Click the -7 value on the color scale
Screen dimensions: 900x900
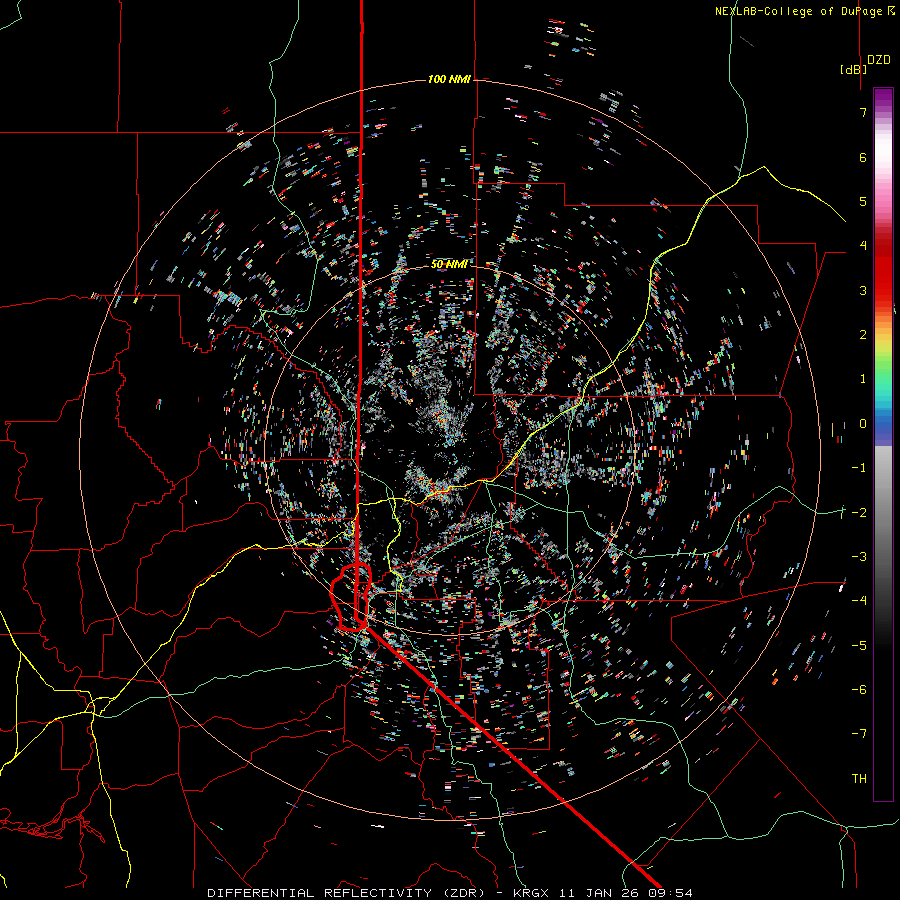click(x=859, y=734)
